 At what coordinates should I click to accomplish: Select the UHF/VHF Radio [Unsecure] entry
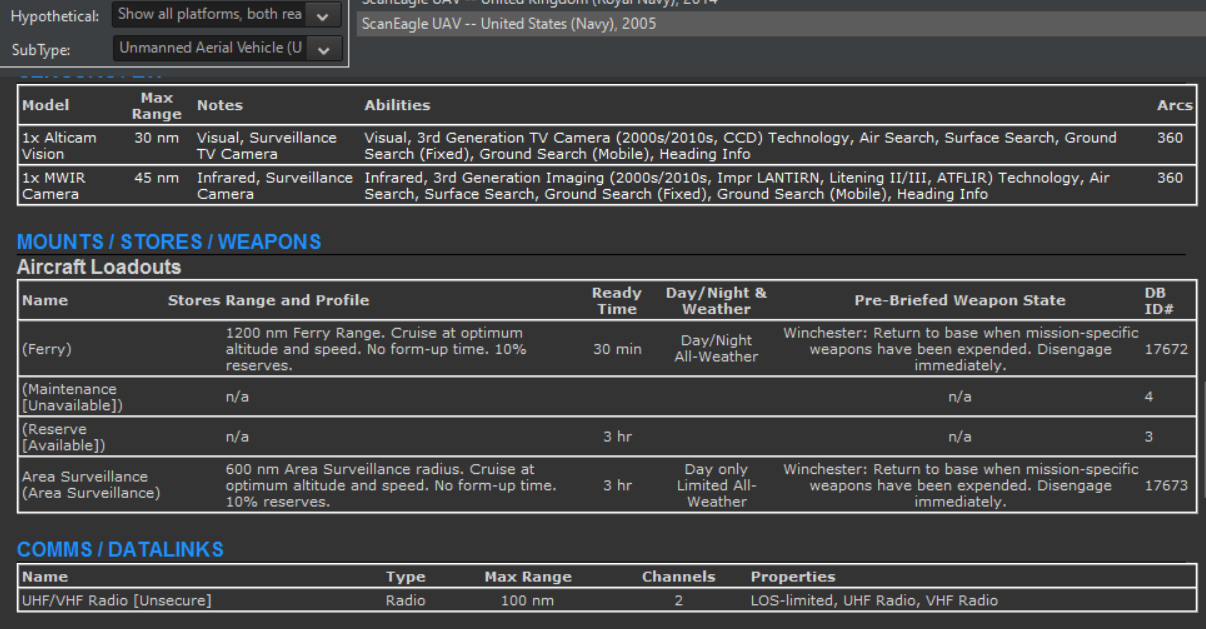[116, 601]
